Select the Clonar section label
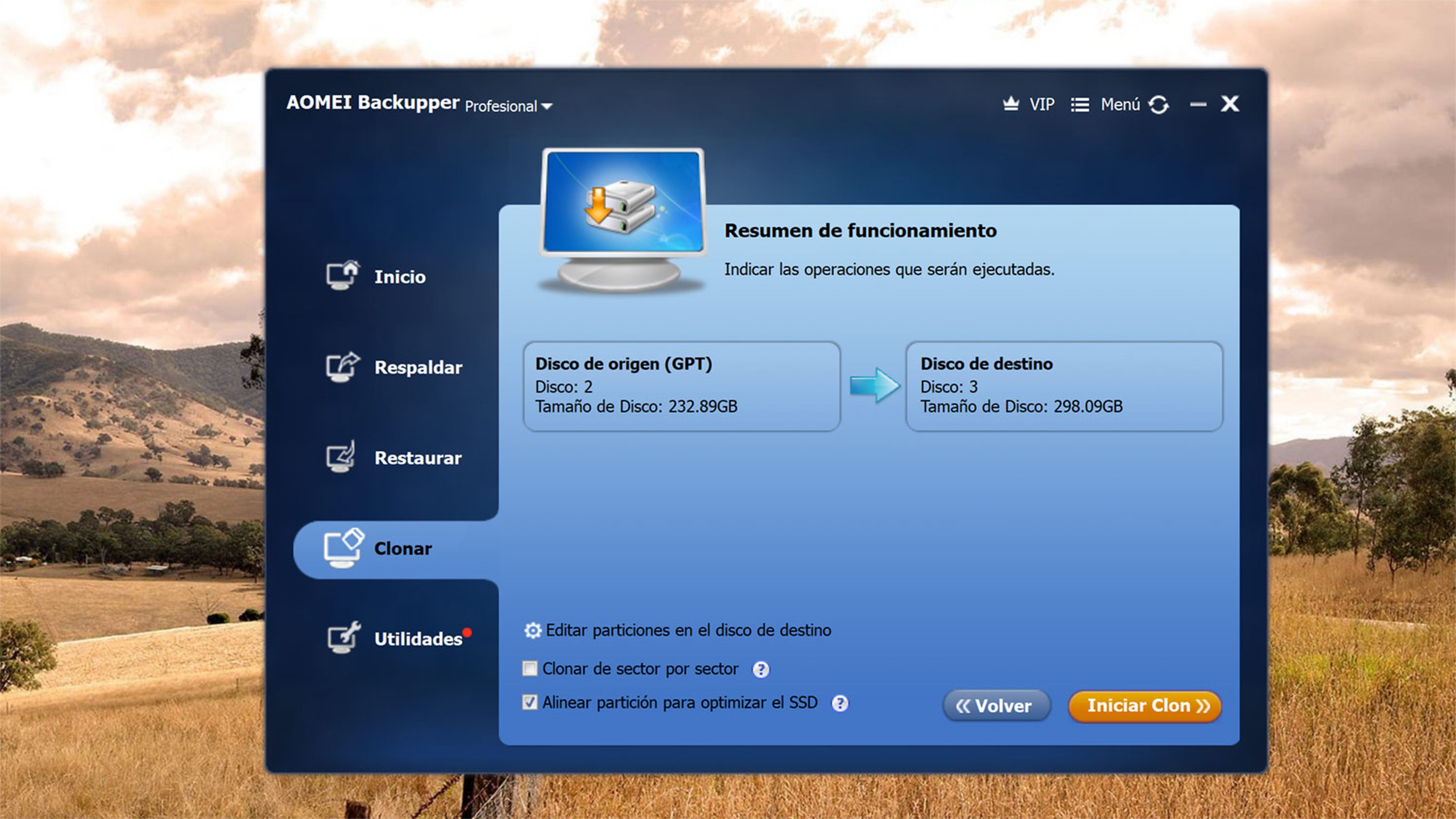The height and width of the screenshot is (819, 1456). 403,548
